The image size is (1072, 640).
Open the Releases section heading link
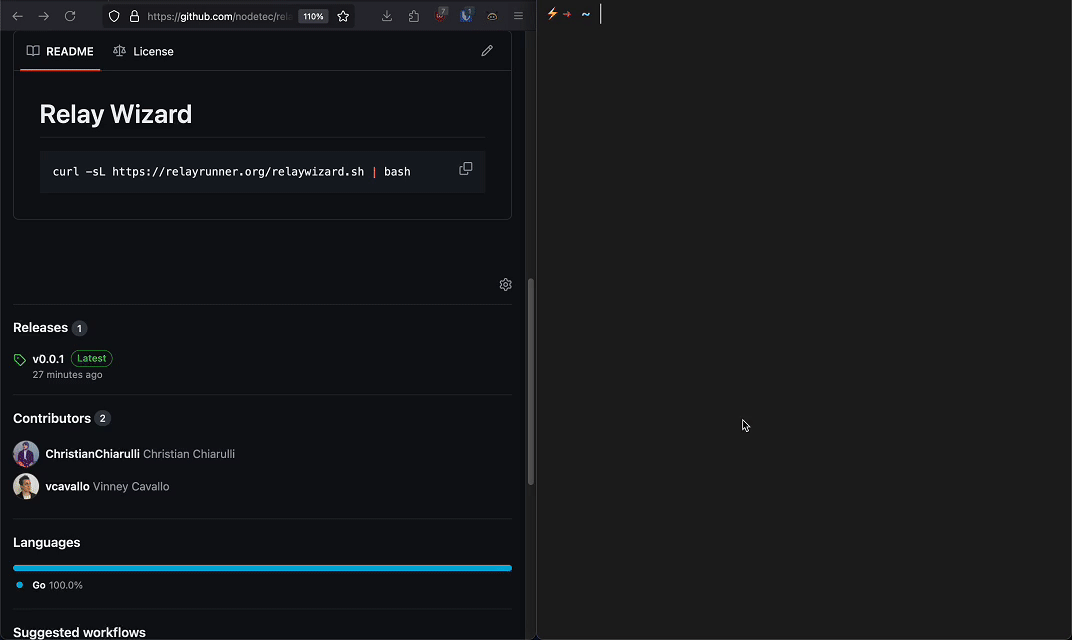(40, 328)
